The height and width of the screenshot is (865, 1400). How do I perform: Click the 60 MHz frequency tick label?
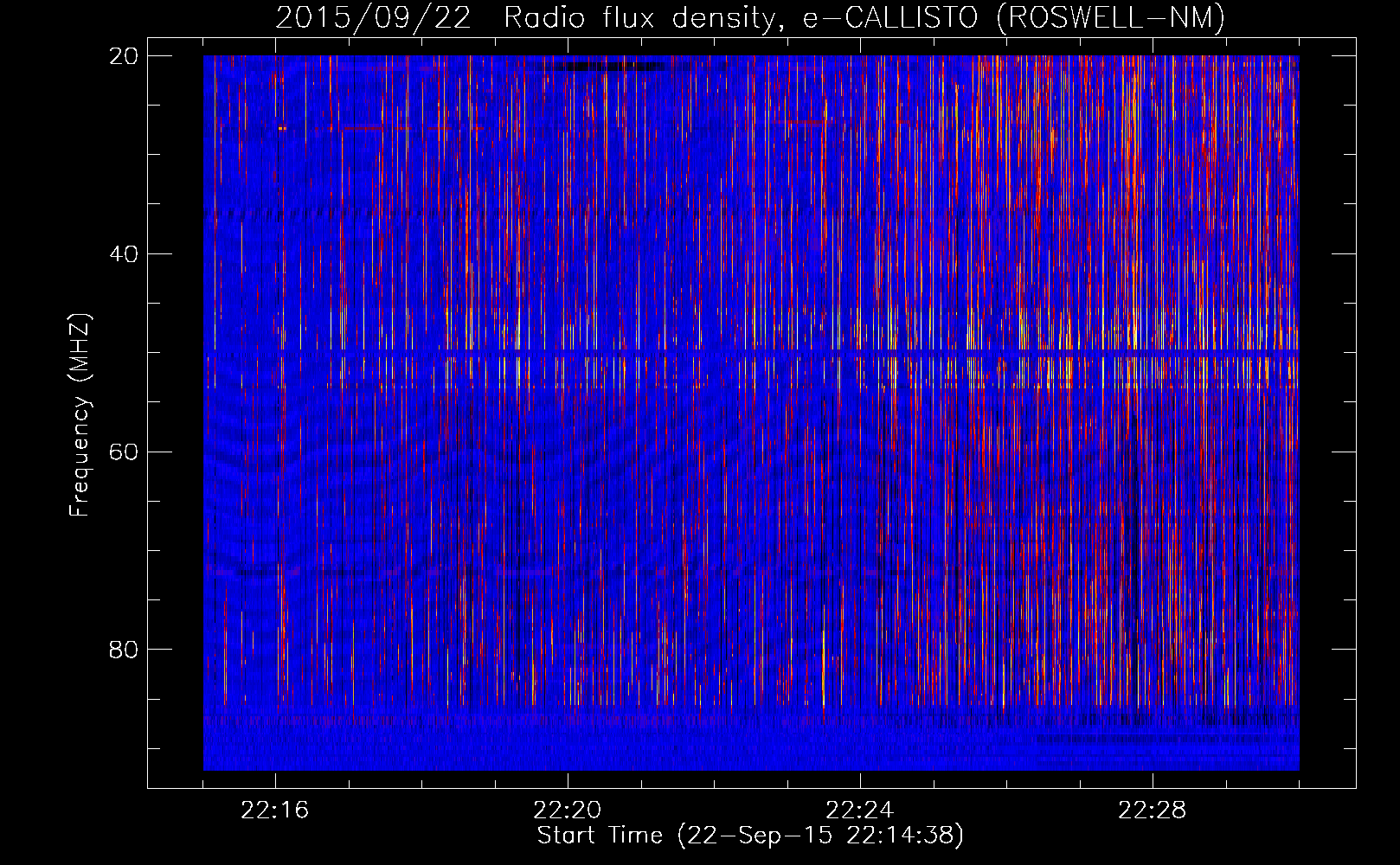[124, 452]
